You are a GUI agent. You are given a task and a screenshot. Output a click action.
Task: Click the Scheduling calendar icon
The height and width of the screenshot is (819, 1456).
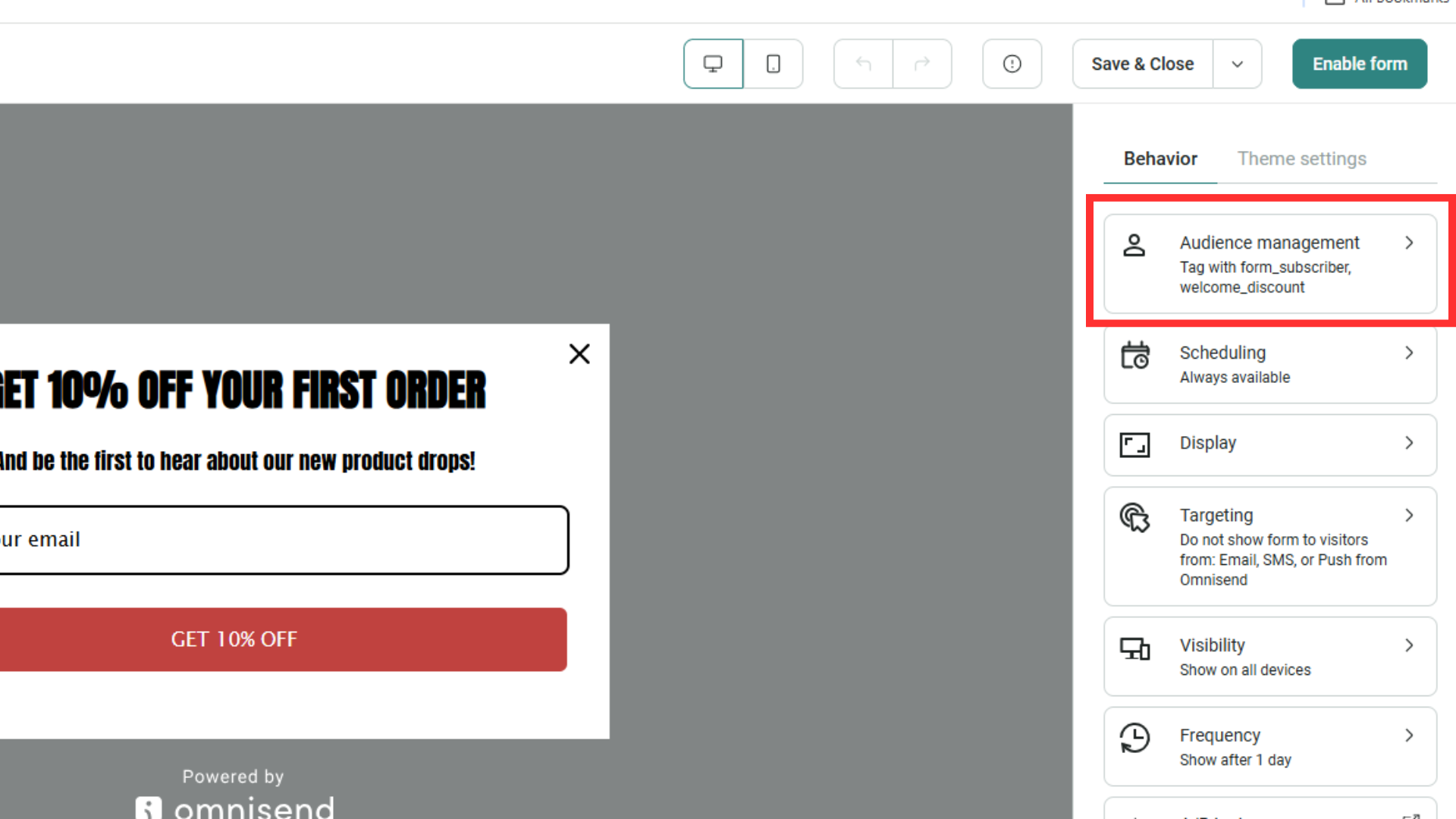(1135, 355)
